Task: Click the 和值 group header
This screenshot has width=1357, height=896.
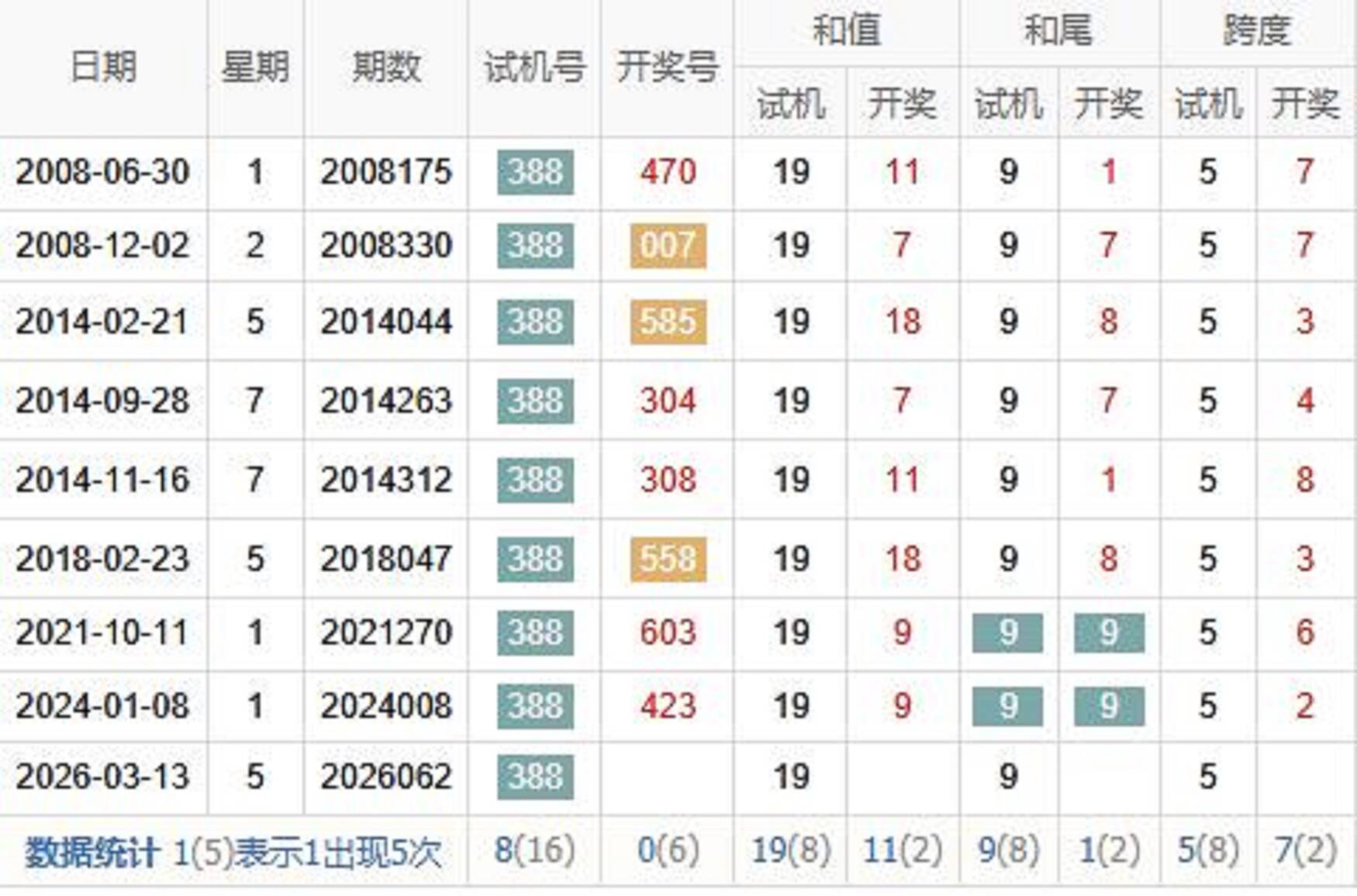Action: tap(846, 32)
